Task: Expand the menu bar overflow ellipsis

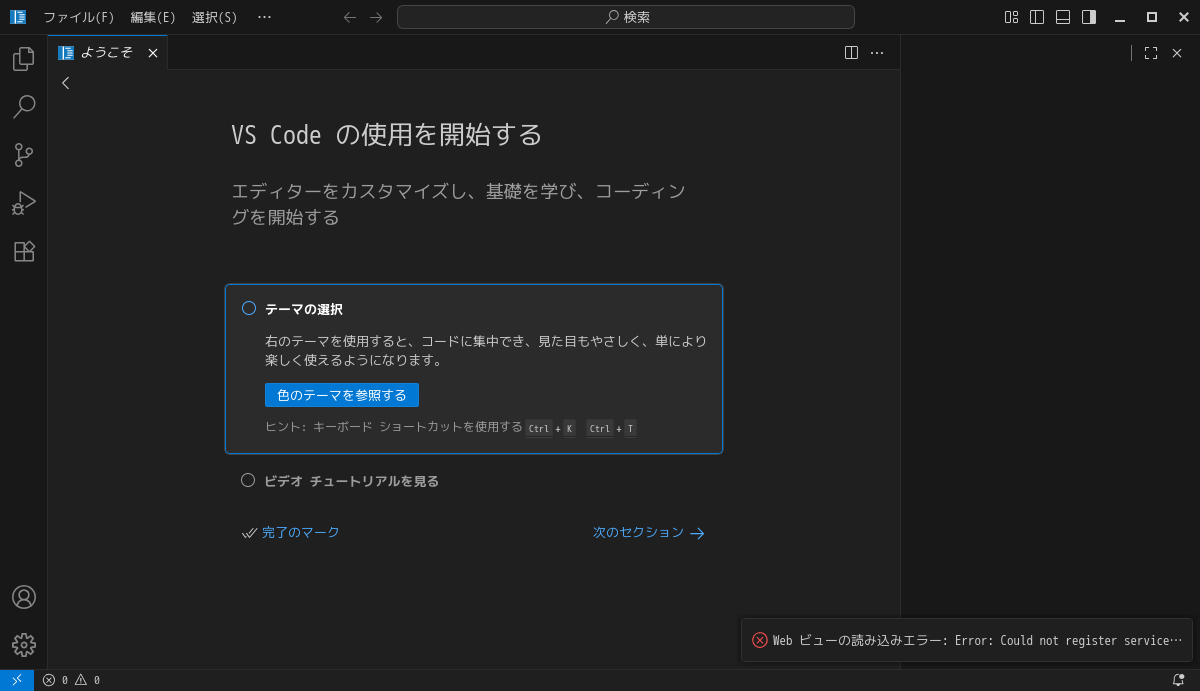Action: (x=264, y=17)
